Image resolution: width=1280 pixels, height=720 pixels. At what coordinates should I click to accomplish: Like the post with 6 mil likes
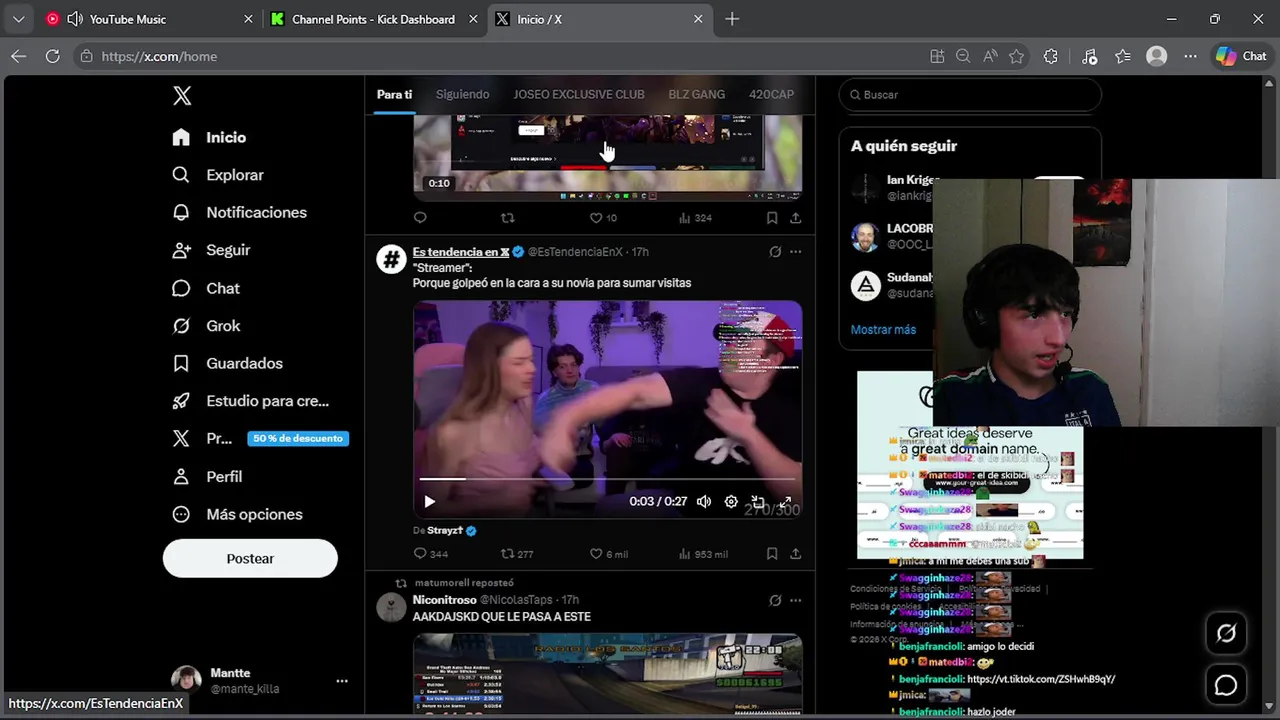point(608,554)
